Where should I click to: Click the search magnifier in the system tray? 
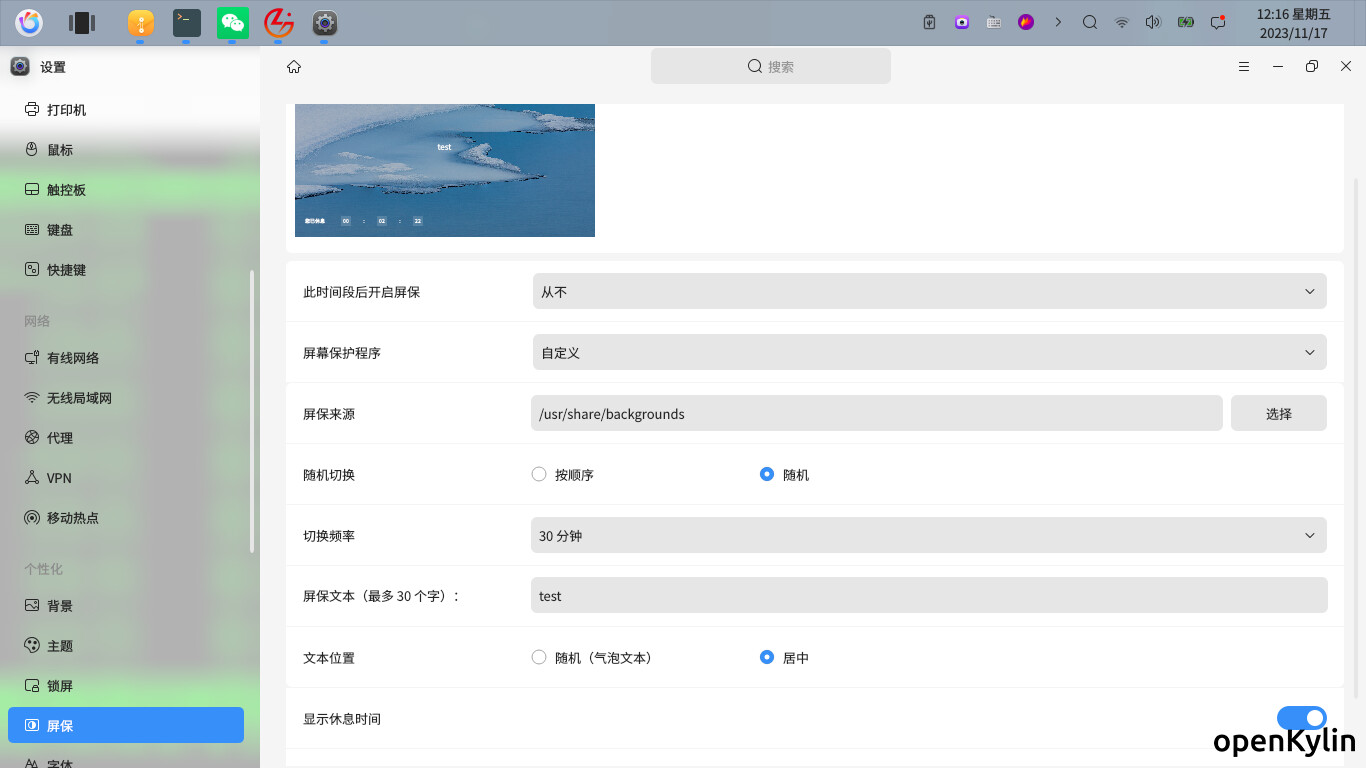pos(1090,22)
